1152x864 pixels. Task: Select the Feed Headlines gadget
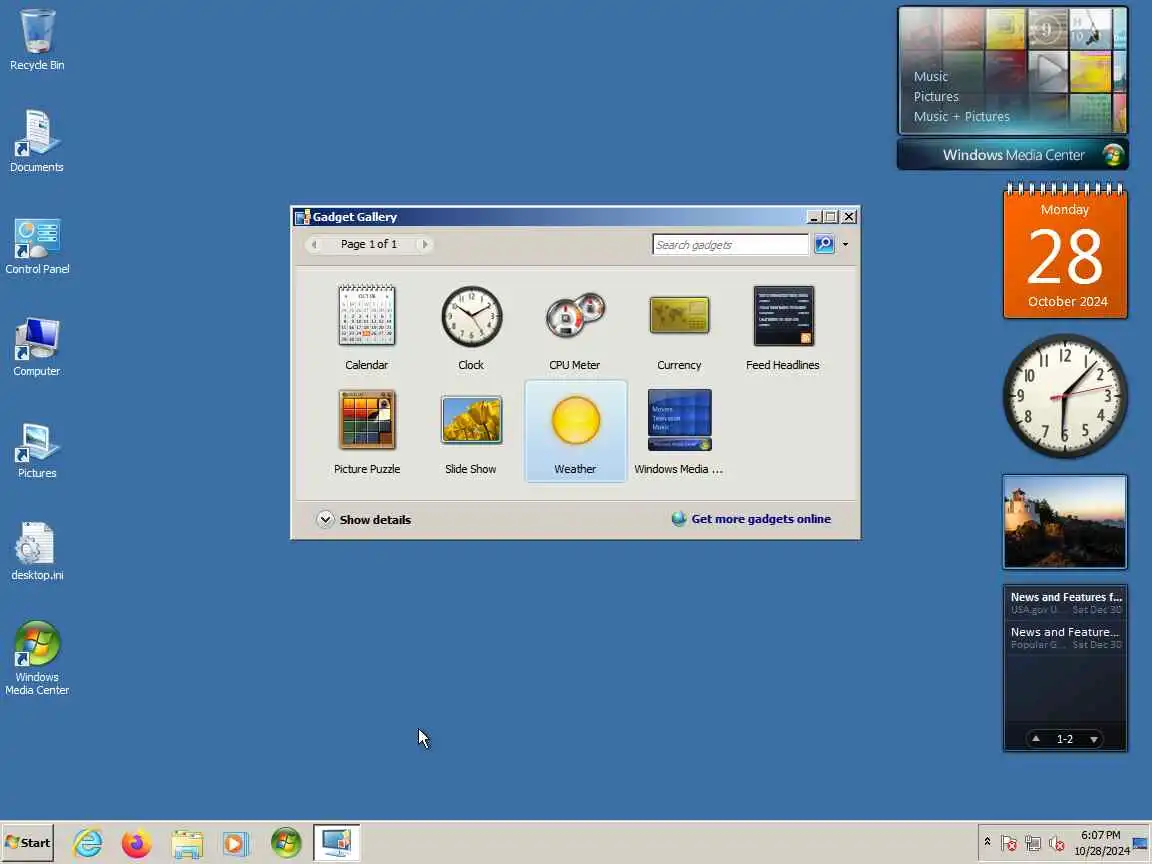[782, 328]
